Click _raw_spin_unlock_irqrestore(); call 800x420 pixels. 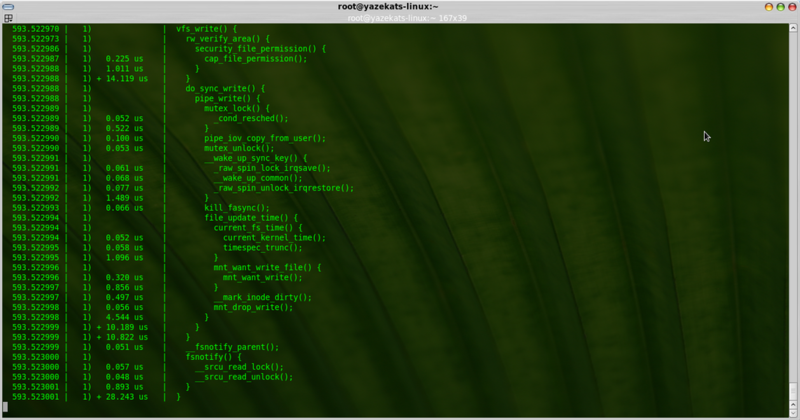click(x=284, y=188)
